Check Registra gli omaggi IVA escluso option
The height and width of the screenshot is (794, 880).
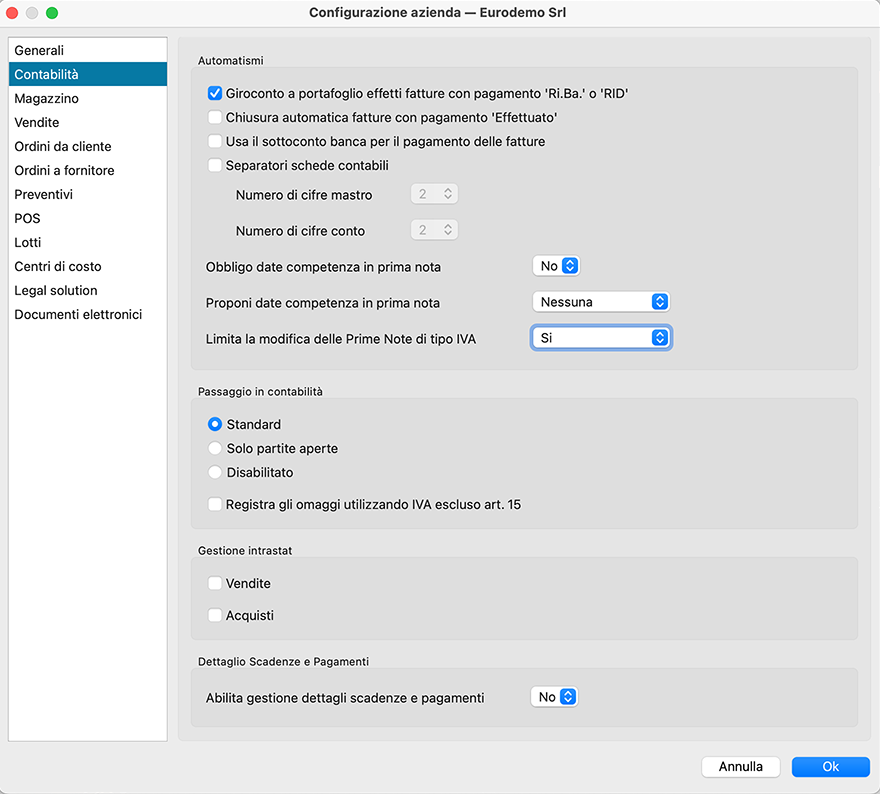coord(214,505)
